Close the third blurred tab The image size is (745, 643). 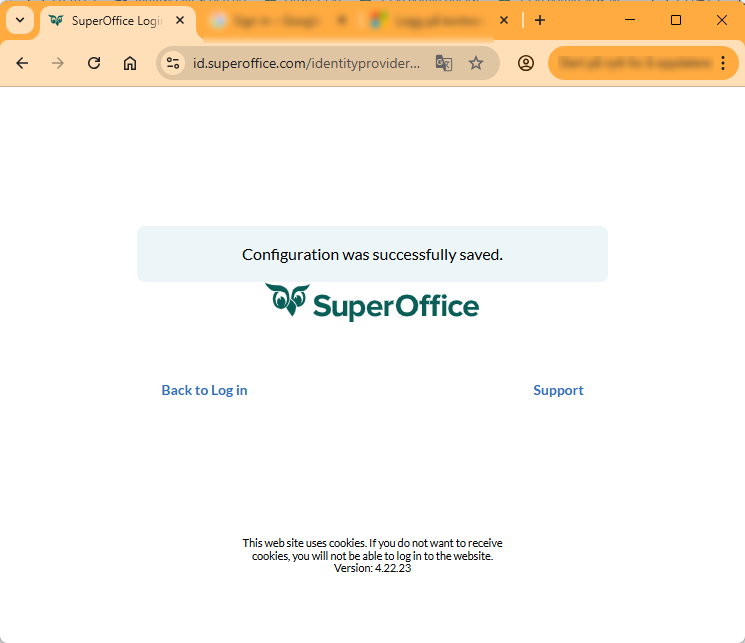coord(504,20)
